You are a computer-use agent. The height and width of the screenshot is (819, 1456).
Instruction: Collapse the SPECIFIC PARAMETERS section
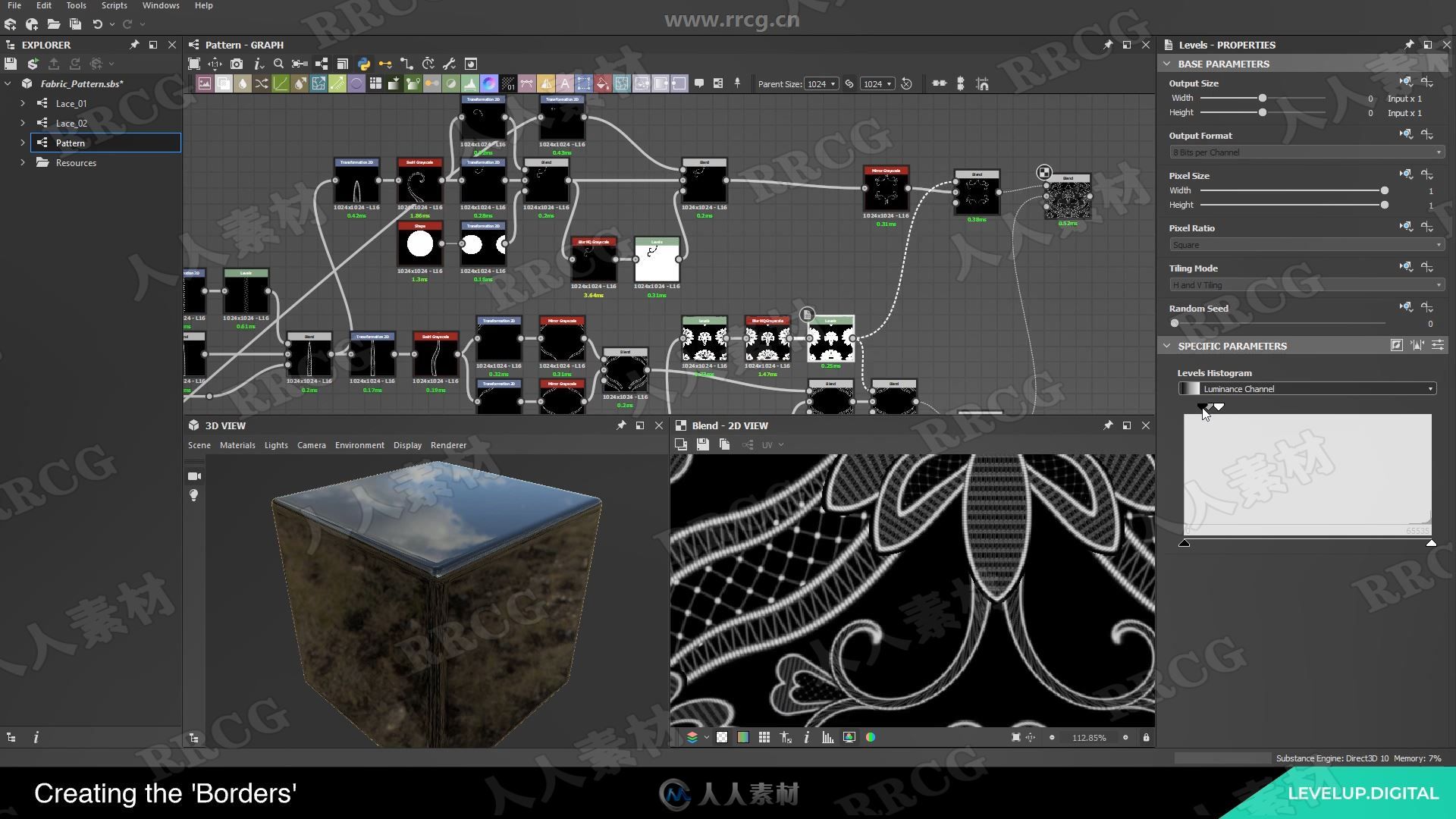pos(1167,346)
